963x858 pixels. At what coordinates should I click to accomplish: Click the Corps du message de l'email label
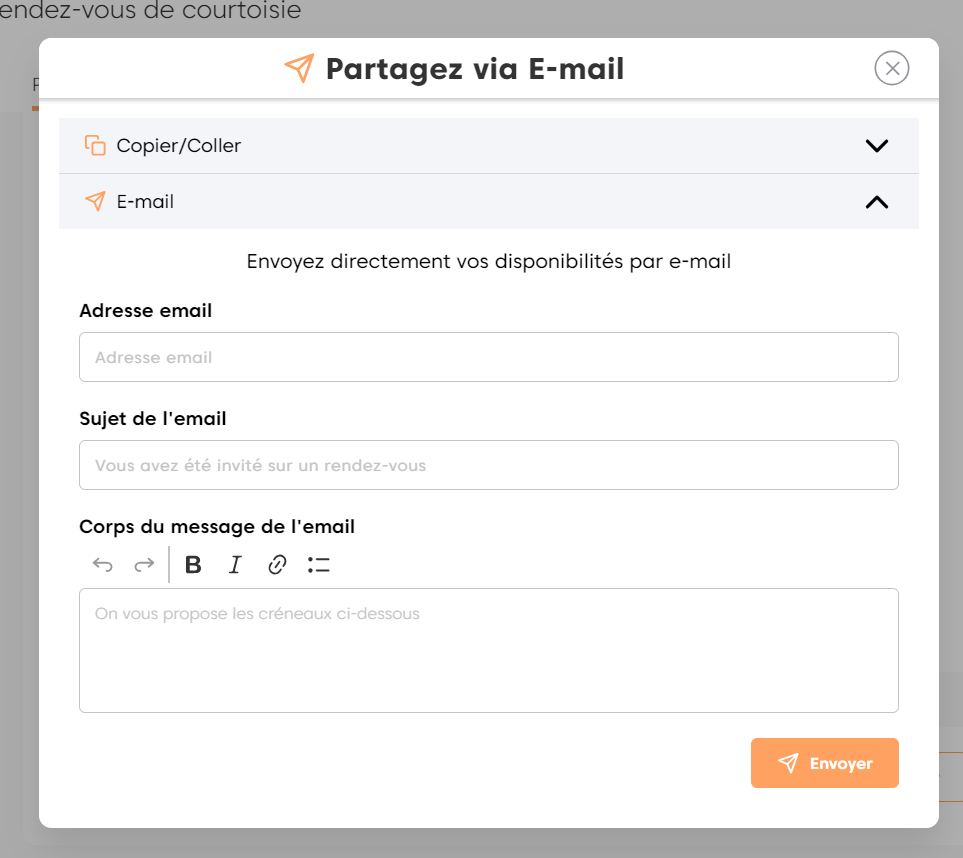[x=217, y=526]
